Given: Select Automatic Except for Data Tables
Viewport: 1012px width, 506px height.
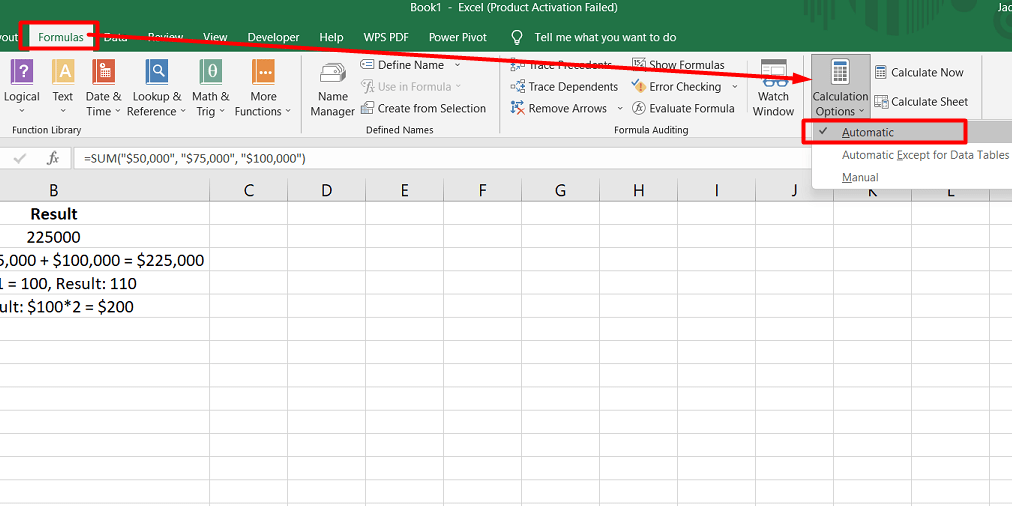Looking at the screenshot, I should 924,155.
